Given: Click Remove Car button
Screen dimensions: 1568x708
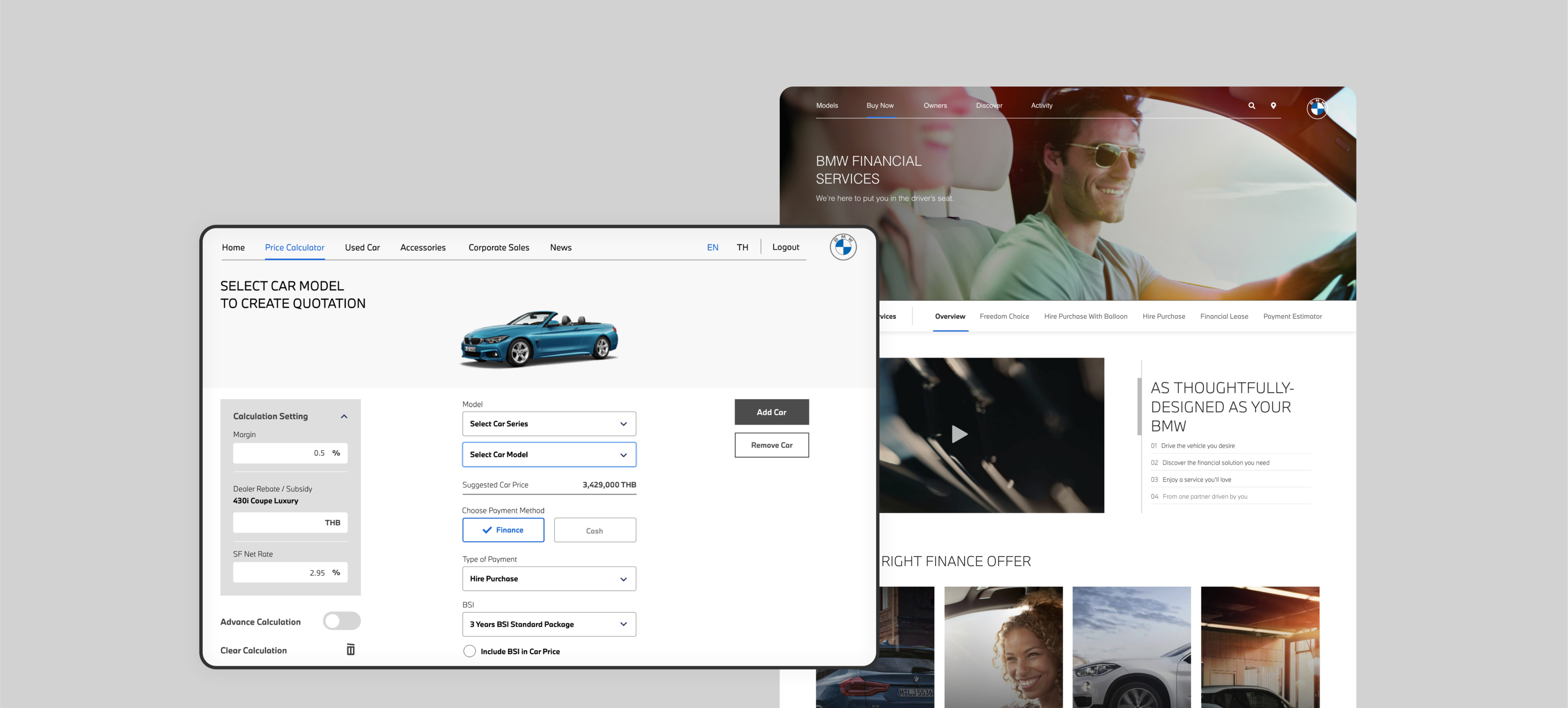Looking at the screenshot, I should coord(771,445).
